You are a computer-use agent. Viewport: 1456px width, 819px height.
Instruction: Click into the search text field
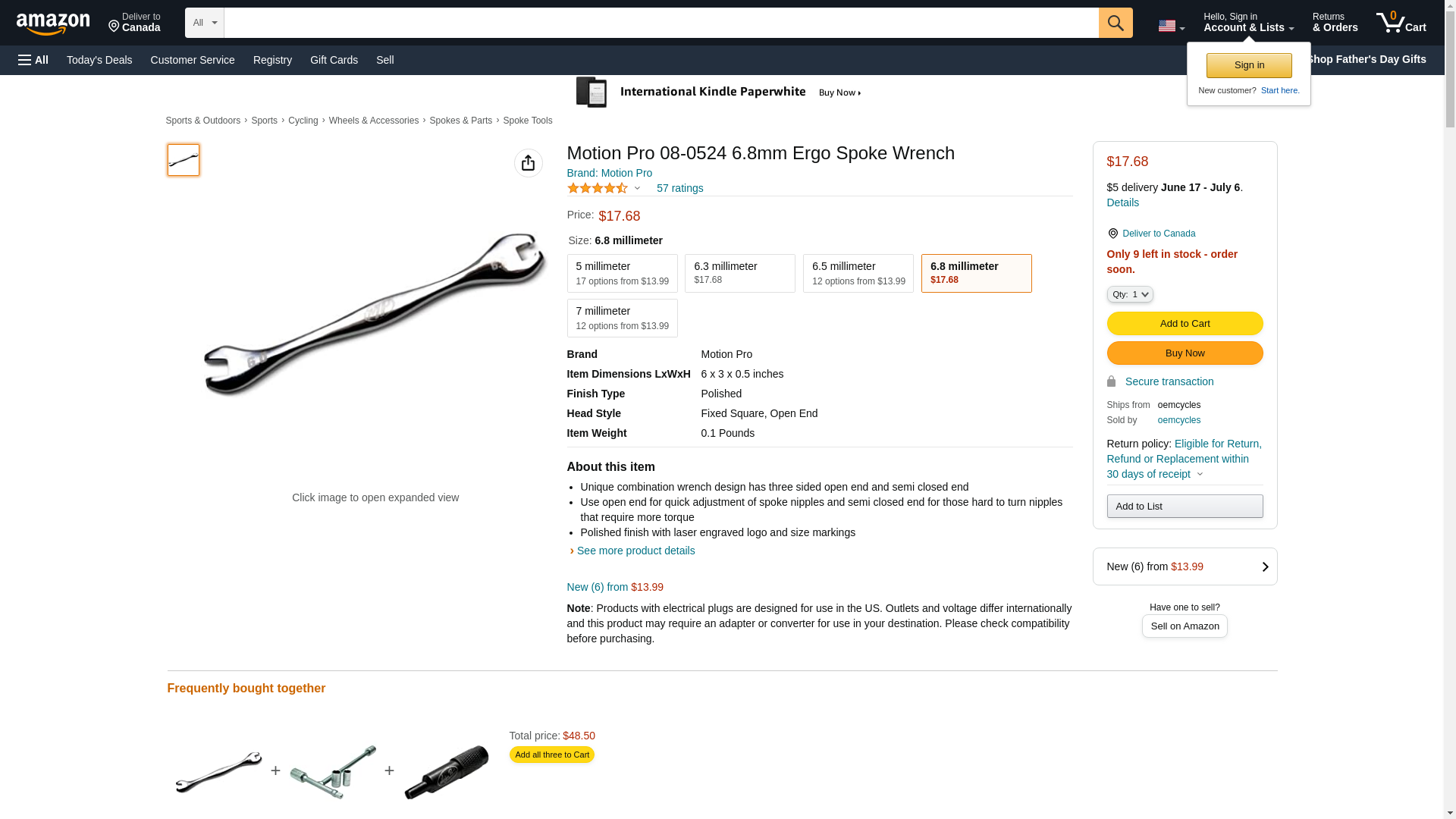click(x=661, y=23)
